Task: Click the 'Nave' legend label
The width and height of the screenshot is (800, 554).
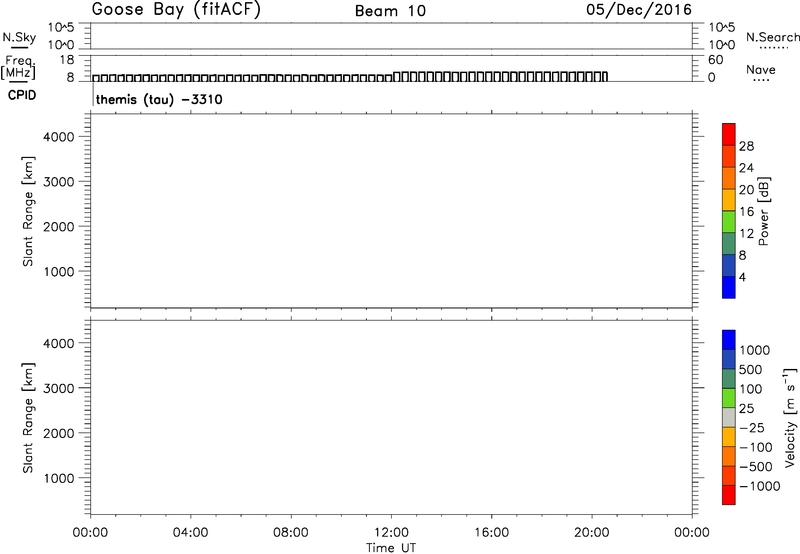Action: [x=761, y=69]
